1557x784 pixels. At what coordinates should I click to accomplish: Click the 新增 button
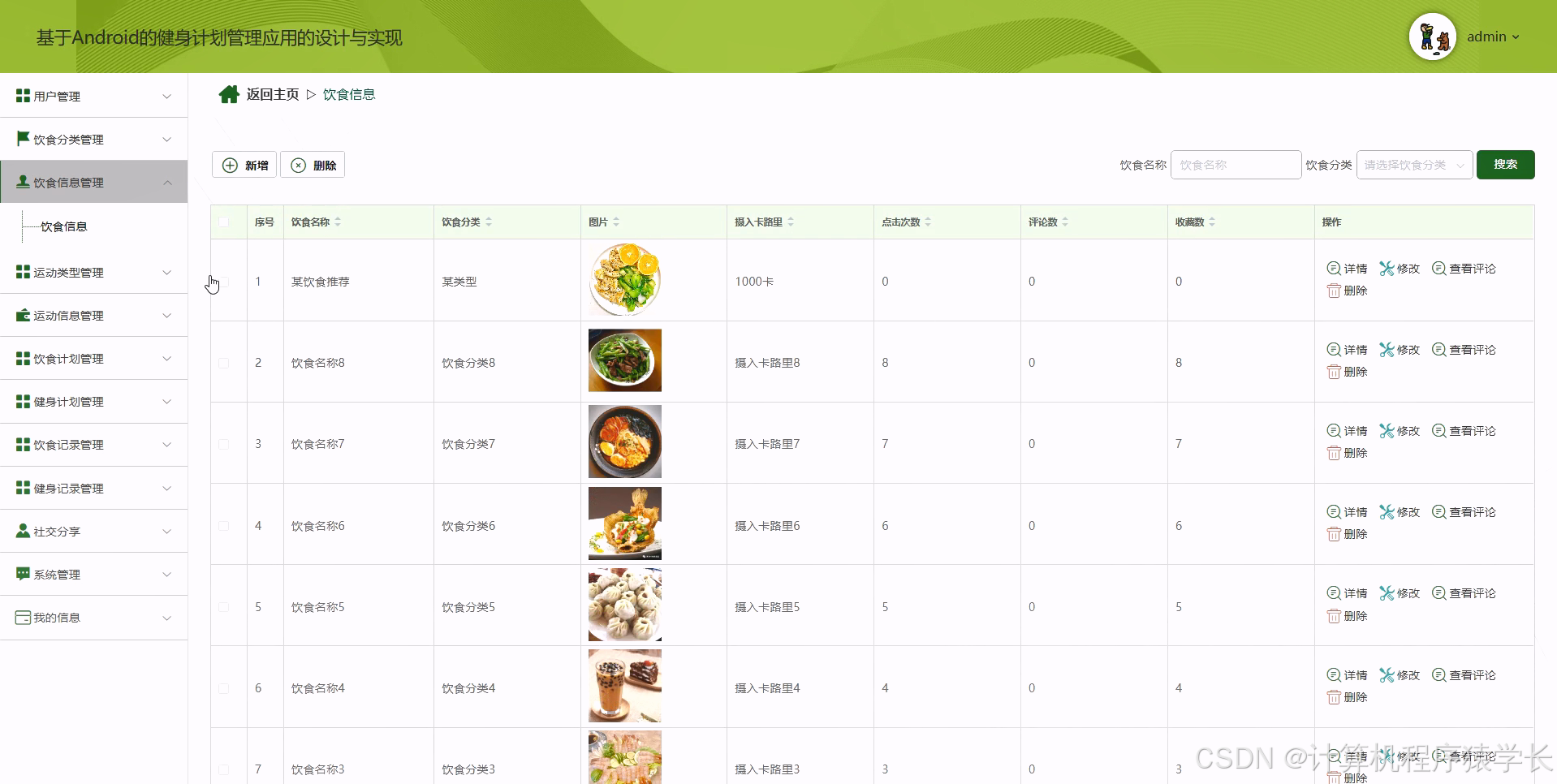point(244,165)
